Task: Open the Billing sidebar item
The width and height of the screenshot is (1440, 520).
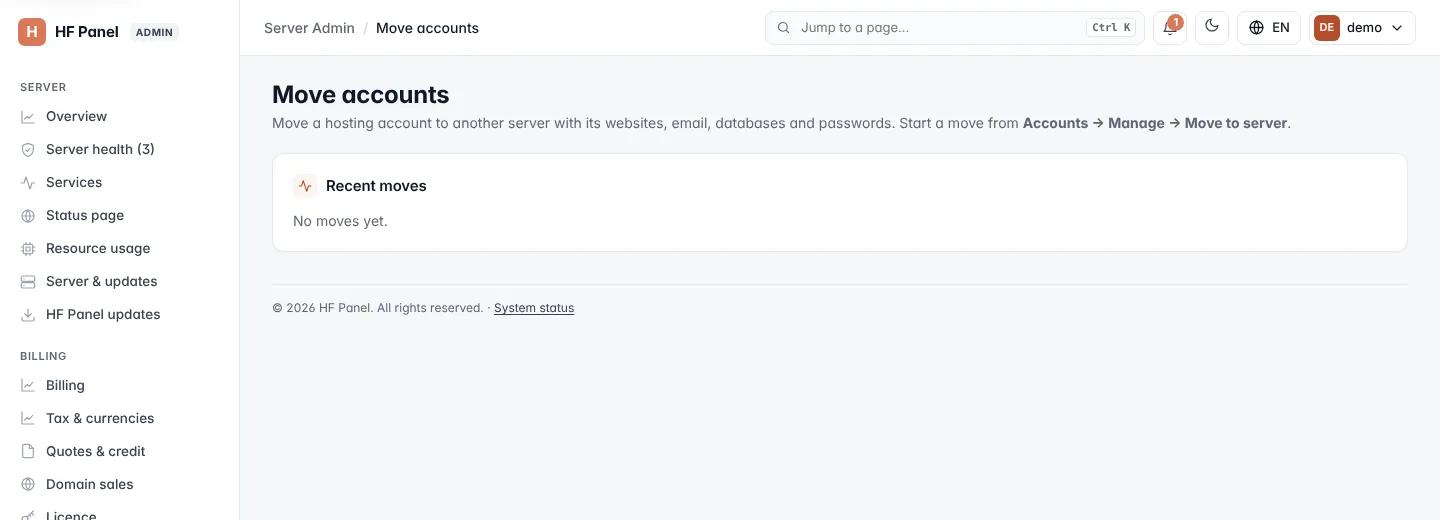Action: click(120, 385)
